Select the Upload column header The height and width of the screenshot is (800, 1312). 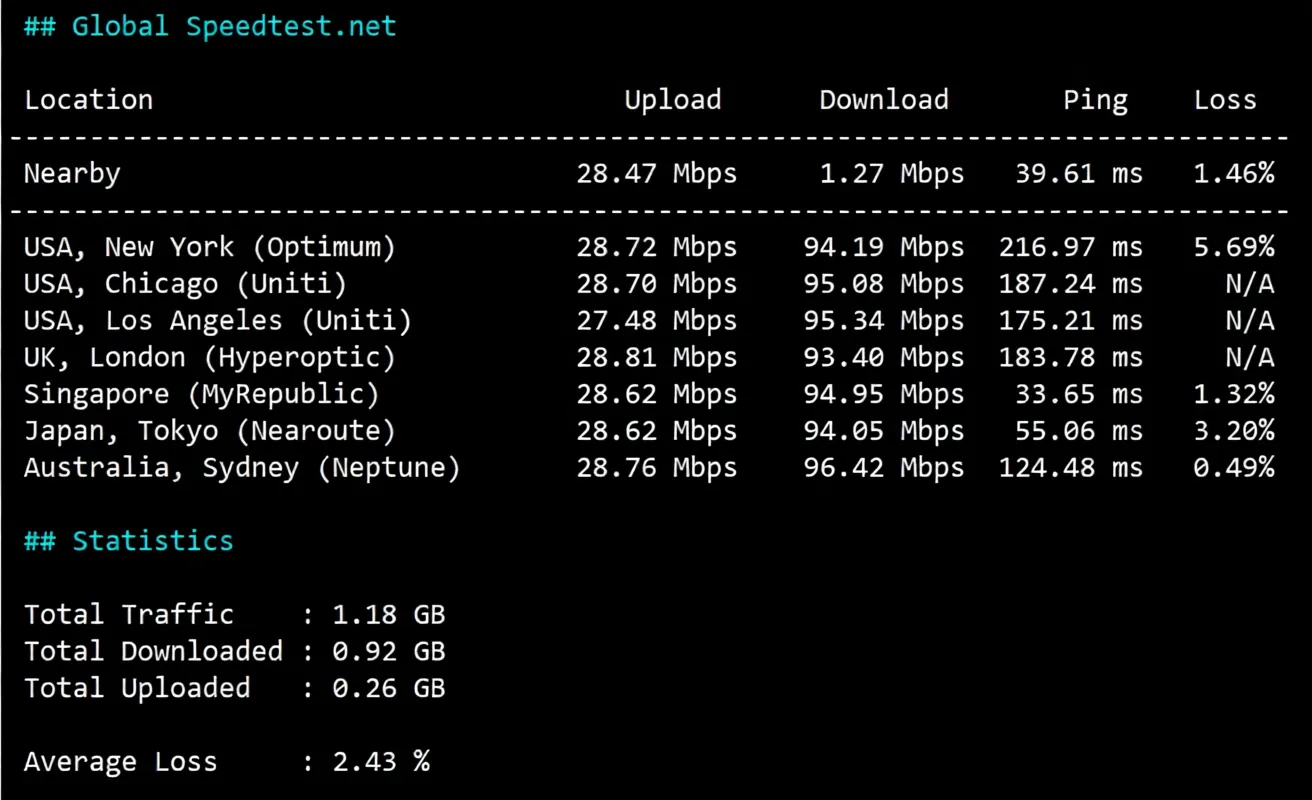coord(672,100)
